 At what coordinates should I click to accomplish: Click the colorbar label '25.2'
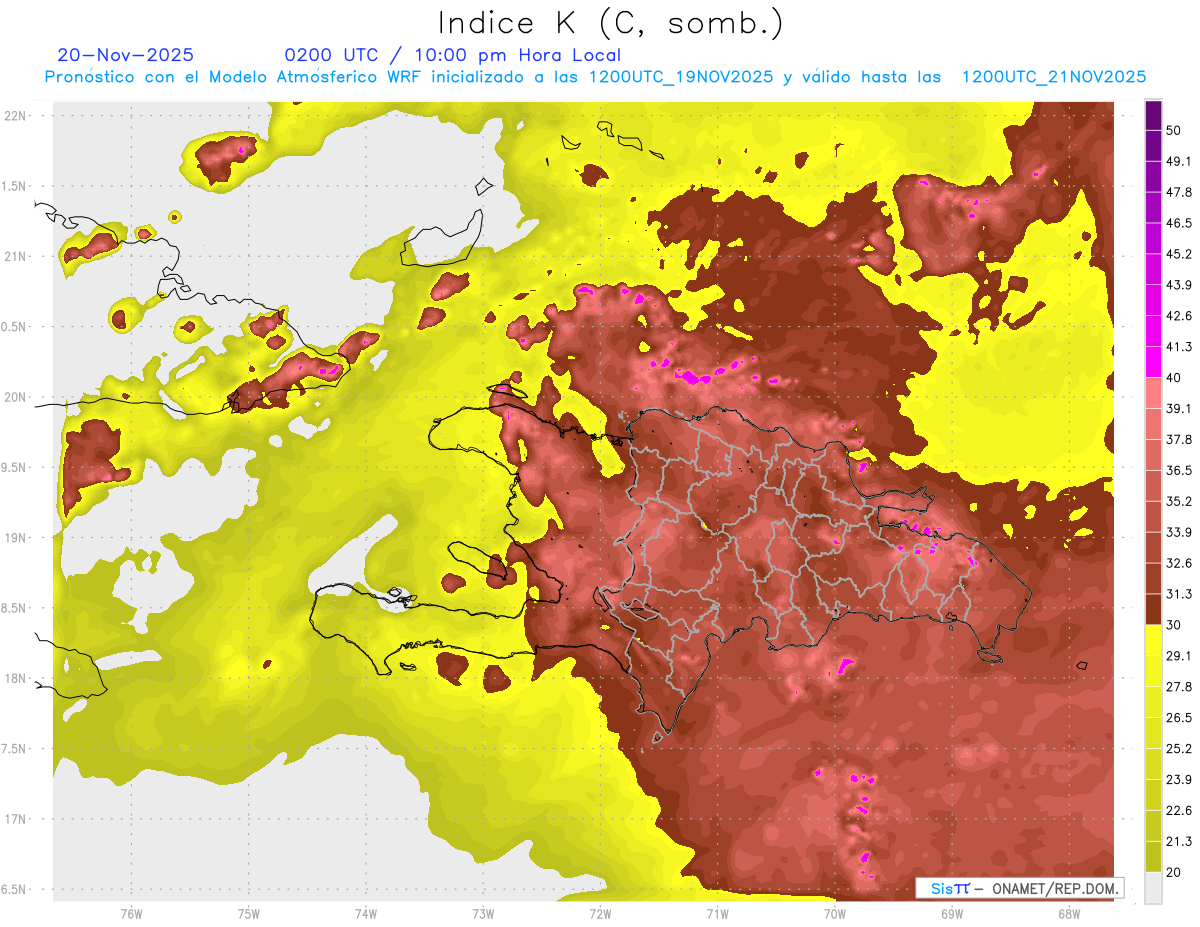pyautogui.click(x=1179, y=749)
